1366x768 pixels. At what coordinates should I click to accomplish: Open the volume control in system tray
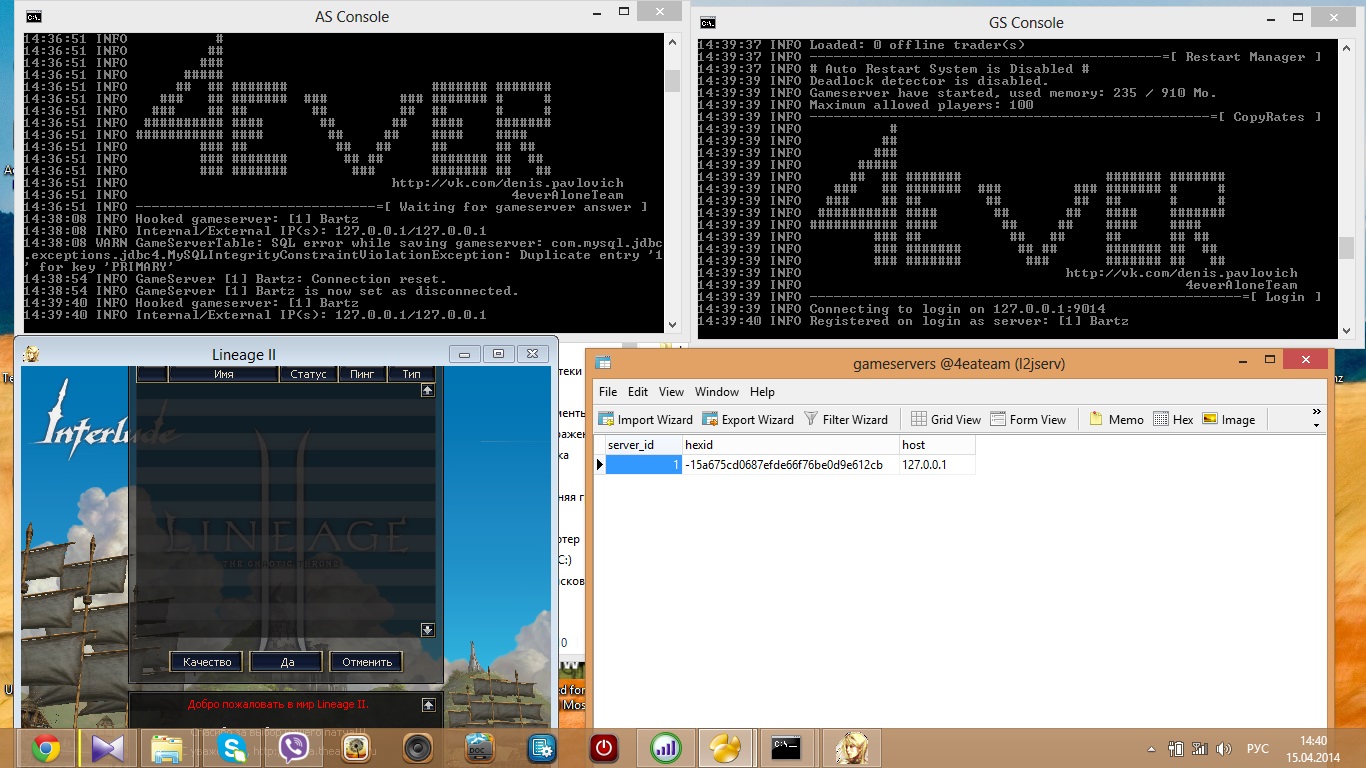point(1223,748)
